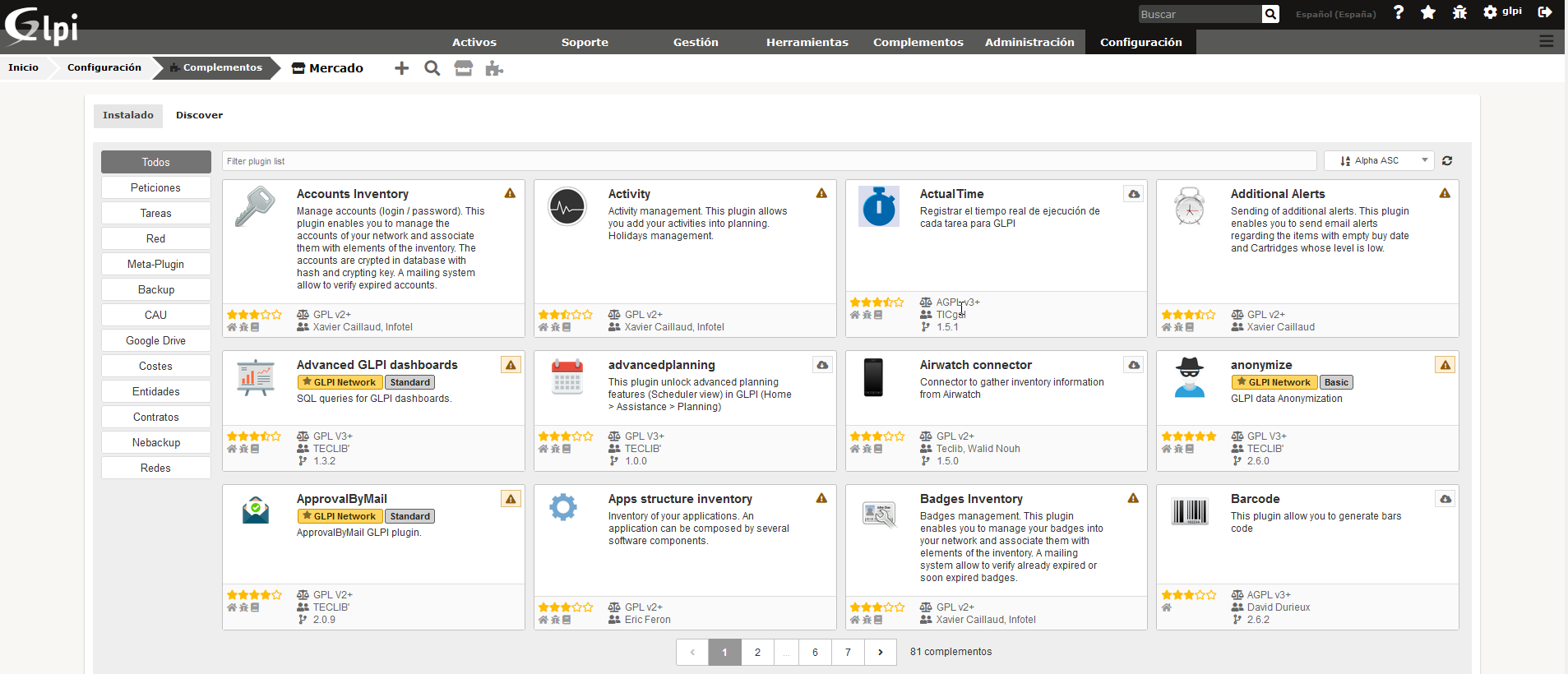The width and height of the screenshot is (1568, 674).
Task: Open the help question mark icon
Action: (x=1399, y=12)
